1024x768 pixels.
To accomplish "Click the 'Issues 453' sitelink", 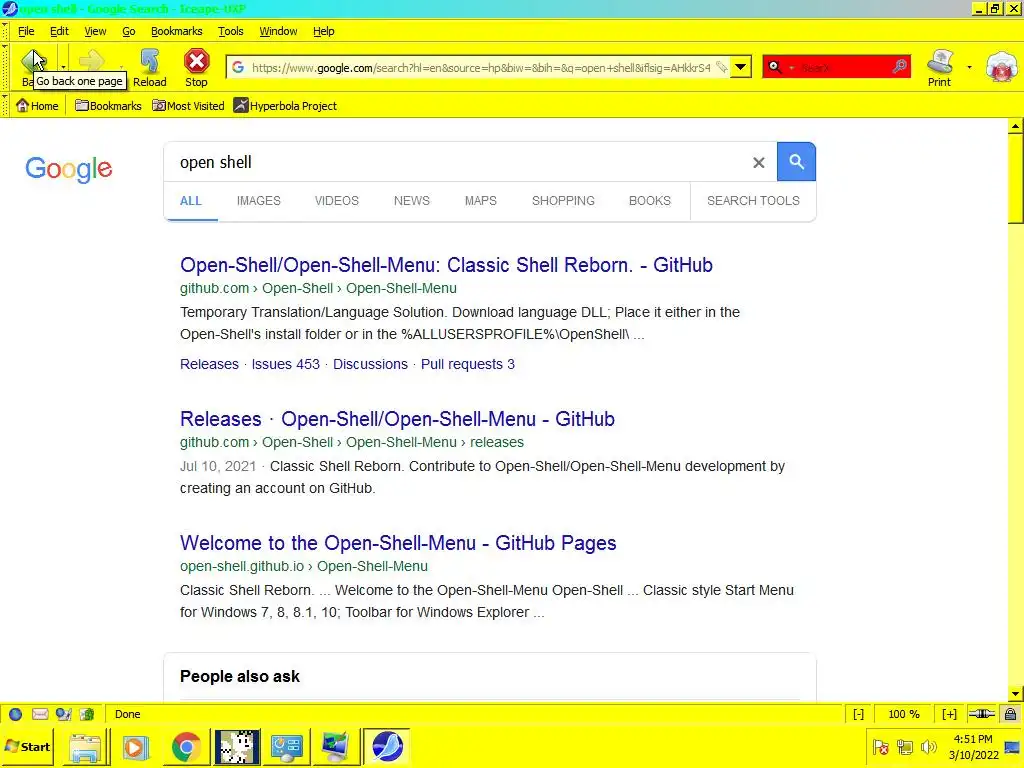I will click(285, 364).
